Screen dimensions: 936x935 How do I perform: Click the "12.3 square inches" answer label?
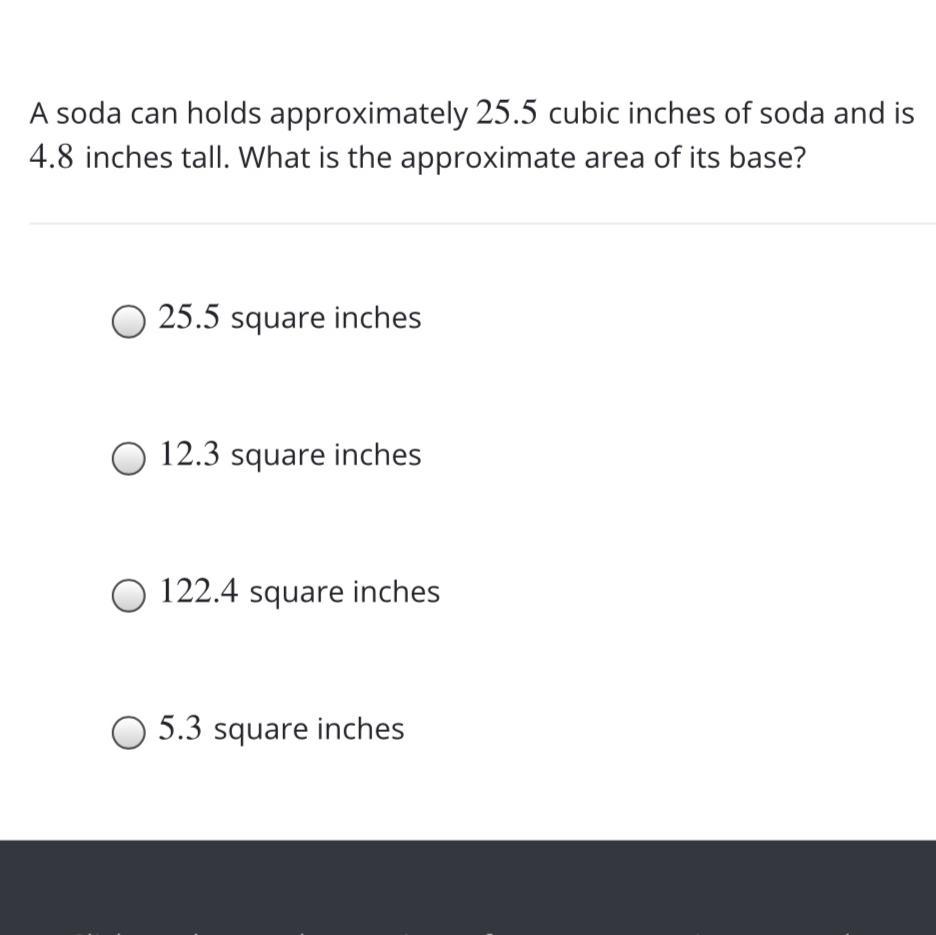[290, 455]
